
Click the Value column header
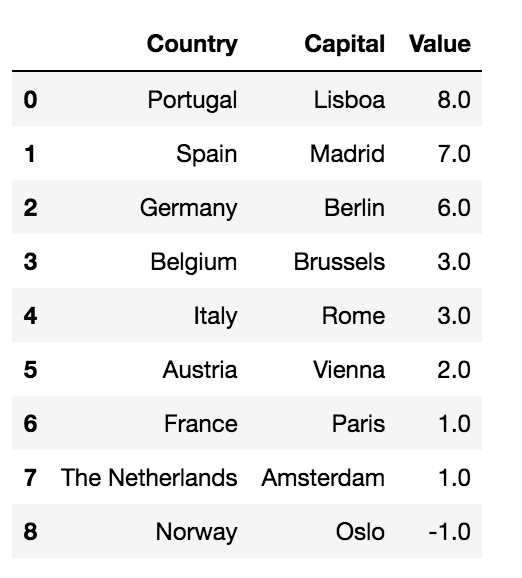tap(440, 44)
